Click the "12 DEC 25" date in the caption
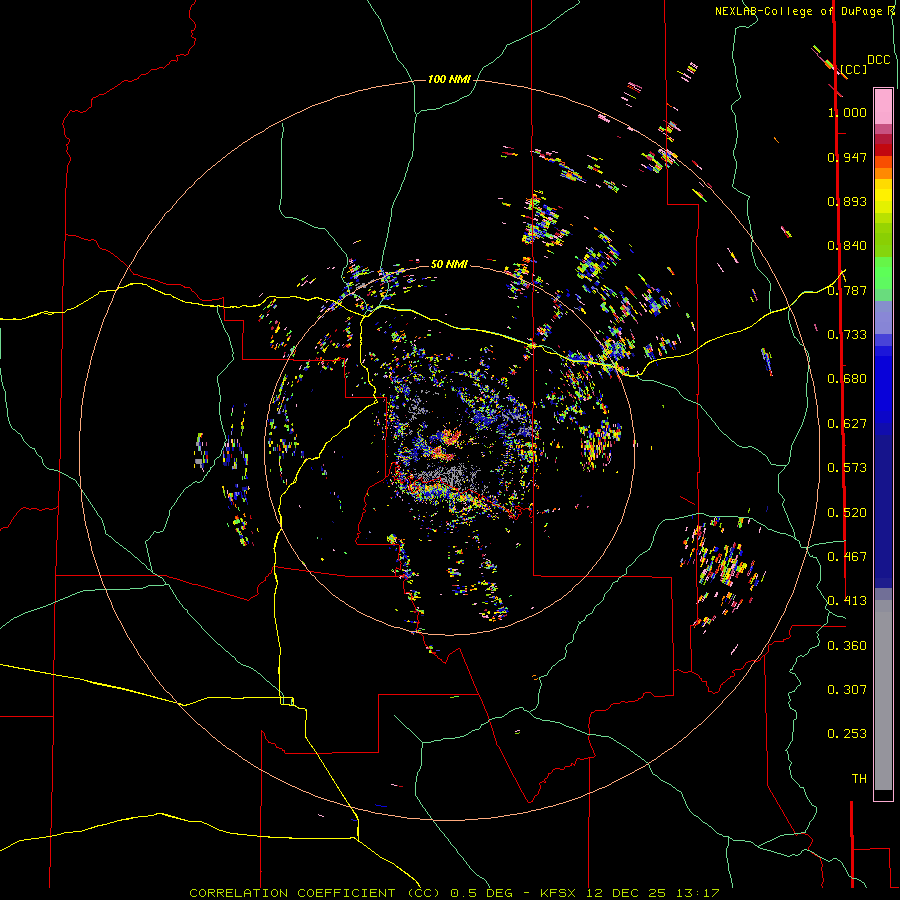The image size is (900, 900). pyautogui.click(x=626, y=893)
